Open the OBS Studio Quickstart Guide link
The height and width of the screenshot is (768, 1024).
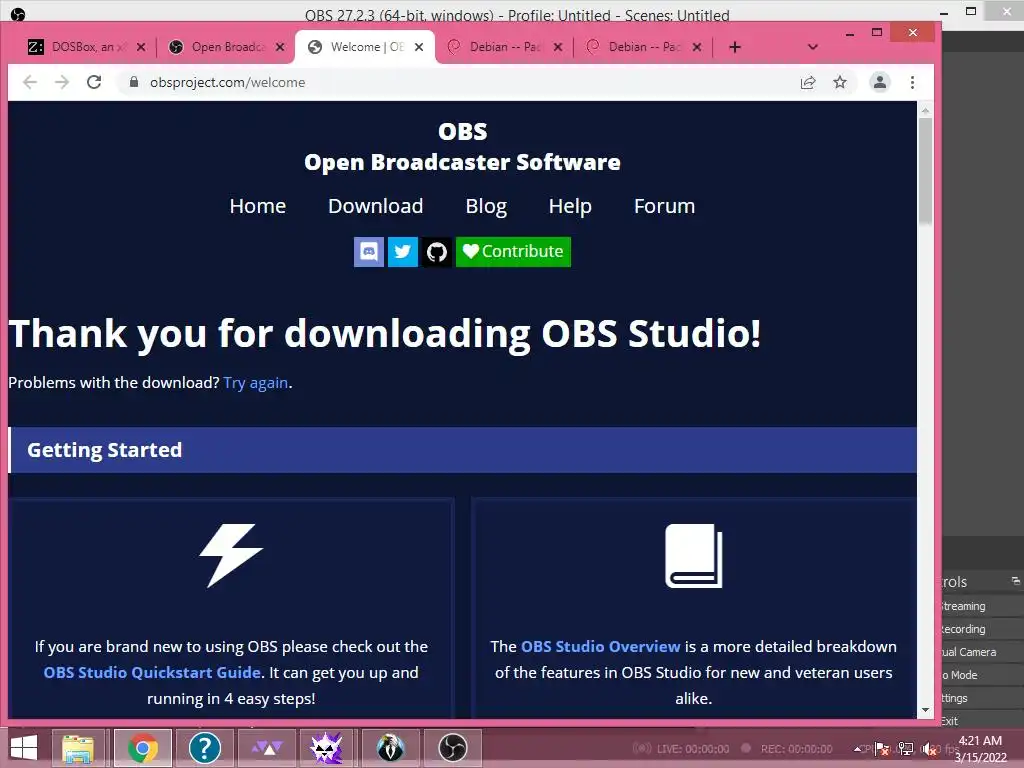pyautogui.click(x=152, y=673)
